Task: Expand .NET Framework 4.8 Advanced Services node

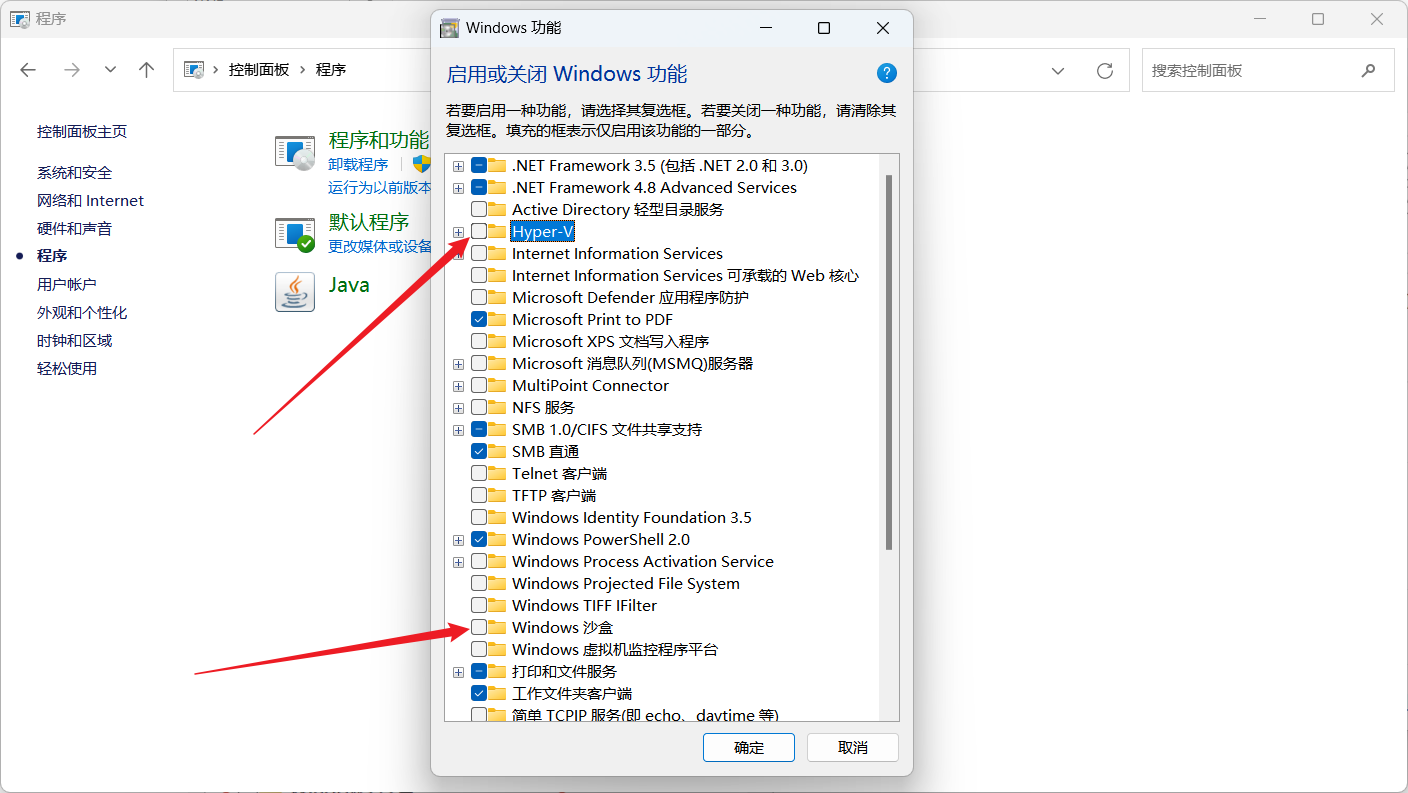Action: tap(458, 188)
